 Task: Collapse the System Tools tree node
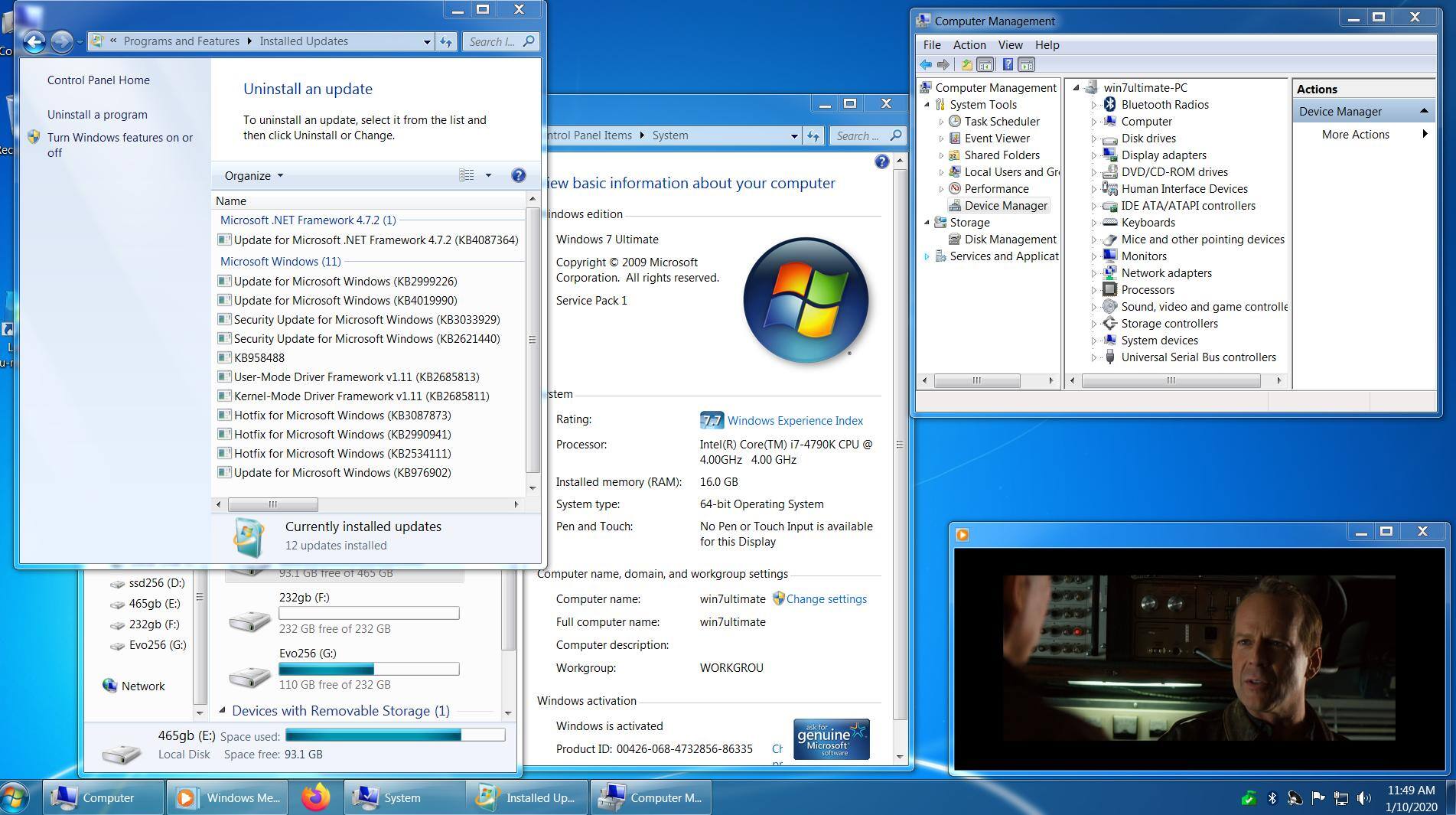927,105
